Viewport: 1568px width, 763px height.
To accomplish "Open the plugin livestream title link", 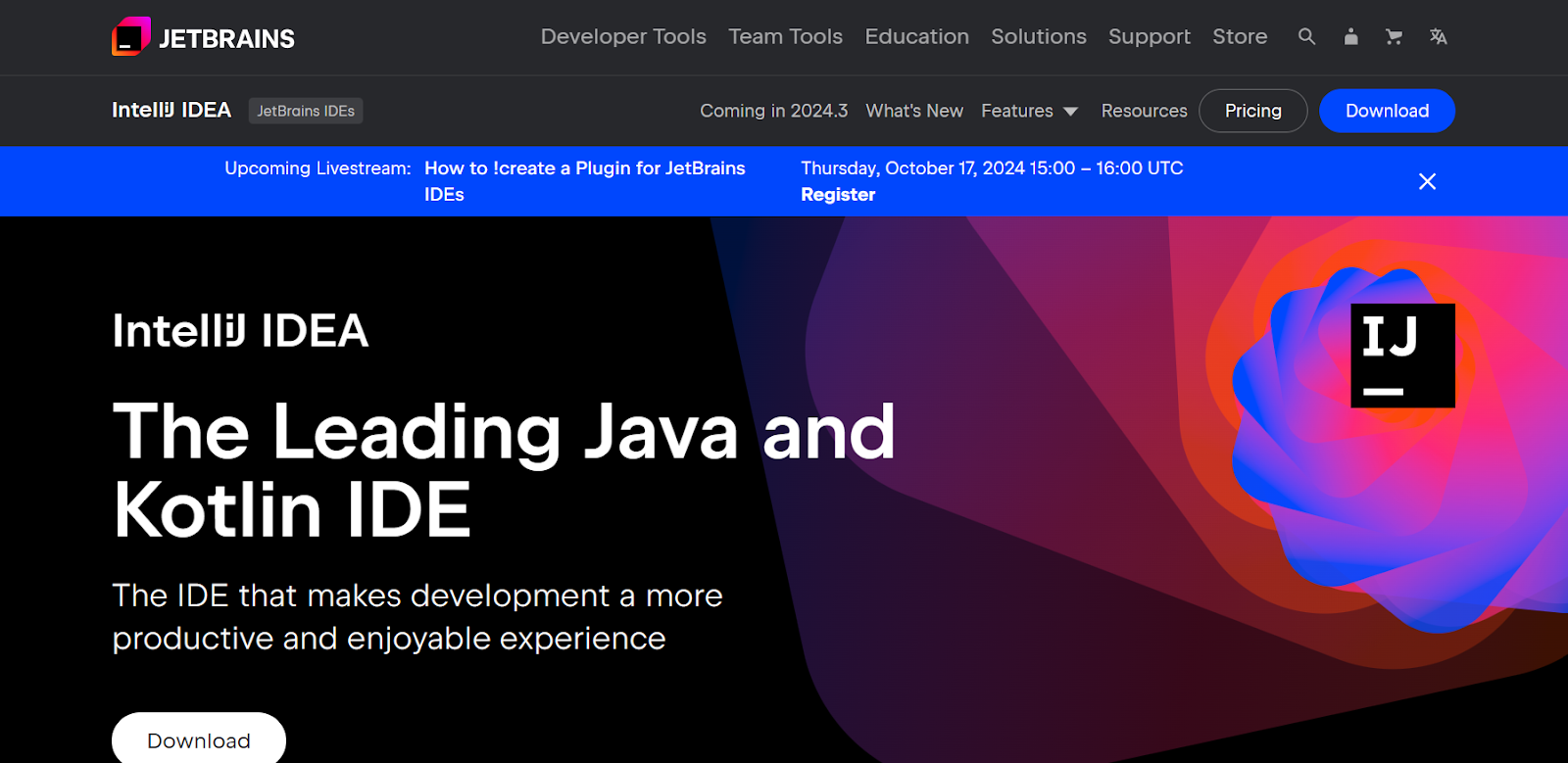I will point(584,181).
